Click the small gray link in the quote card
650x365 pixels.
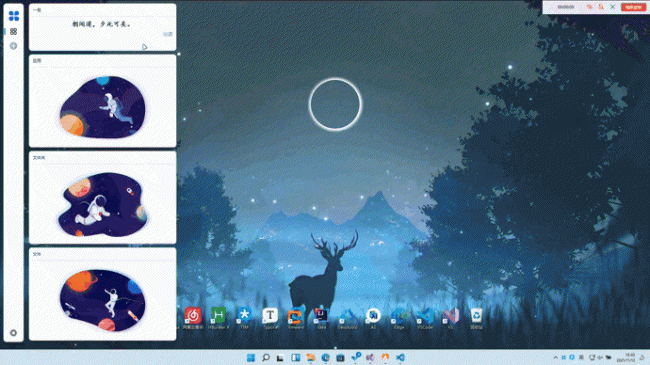(x=167, y=34)
